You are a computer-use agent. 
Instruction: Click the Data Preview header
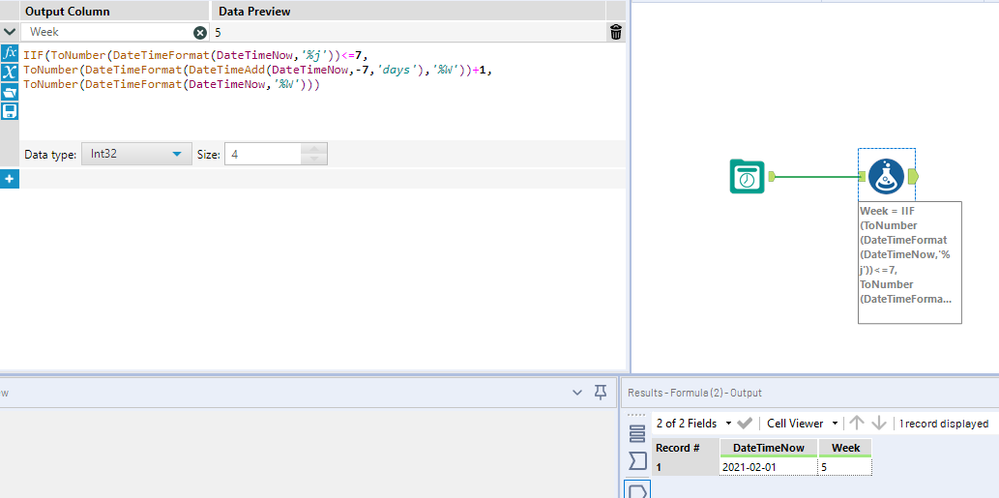(x=408, y=11)
